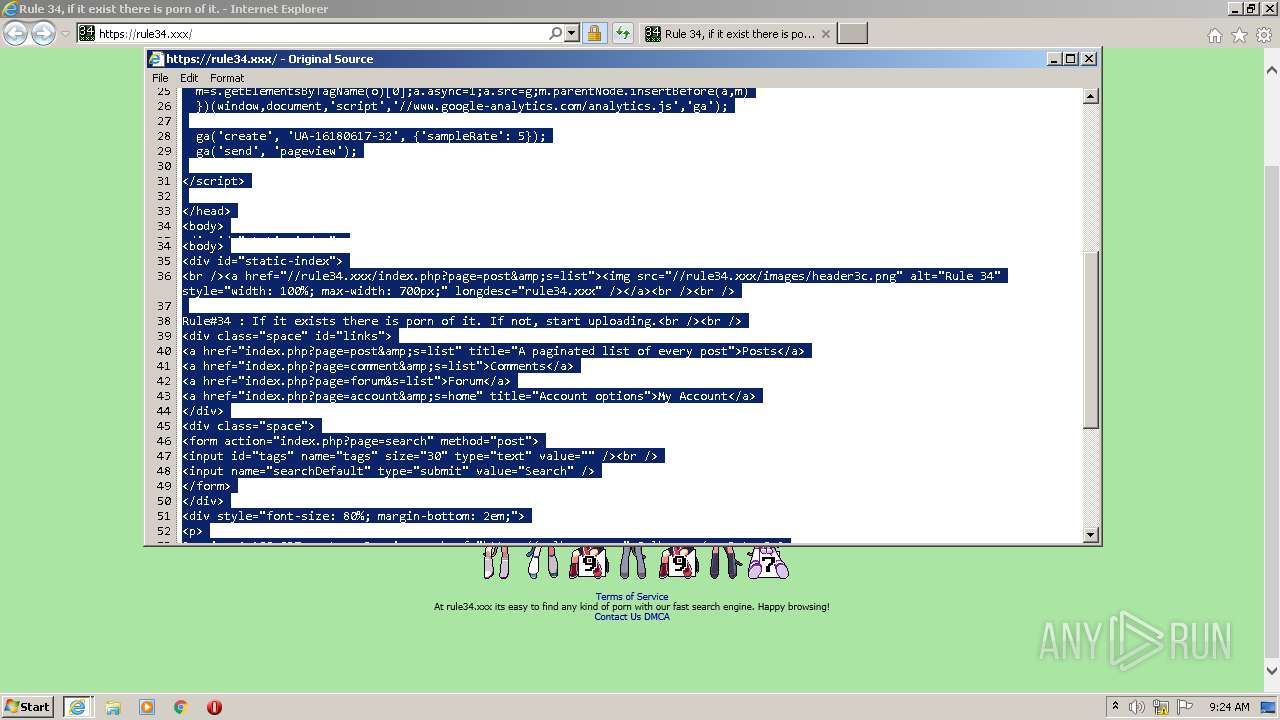Open File Explorer folder taskbar icon
The height and width of the screenshot is (720, 1280).
113,707
